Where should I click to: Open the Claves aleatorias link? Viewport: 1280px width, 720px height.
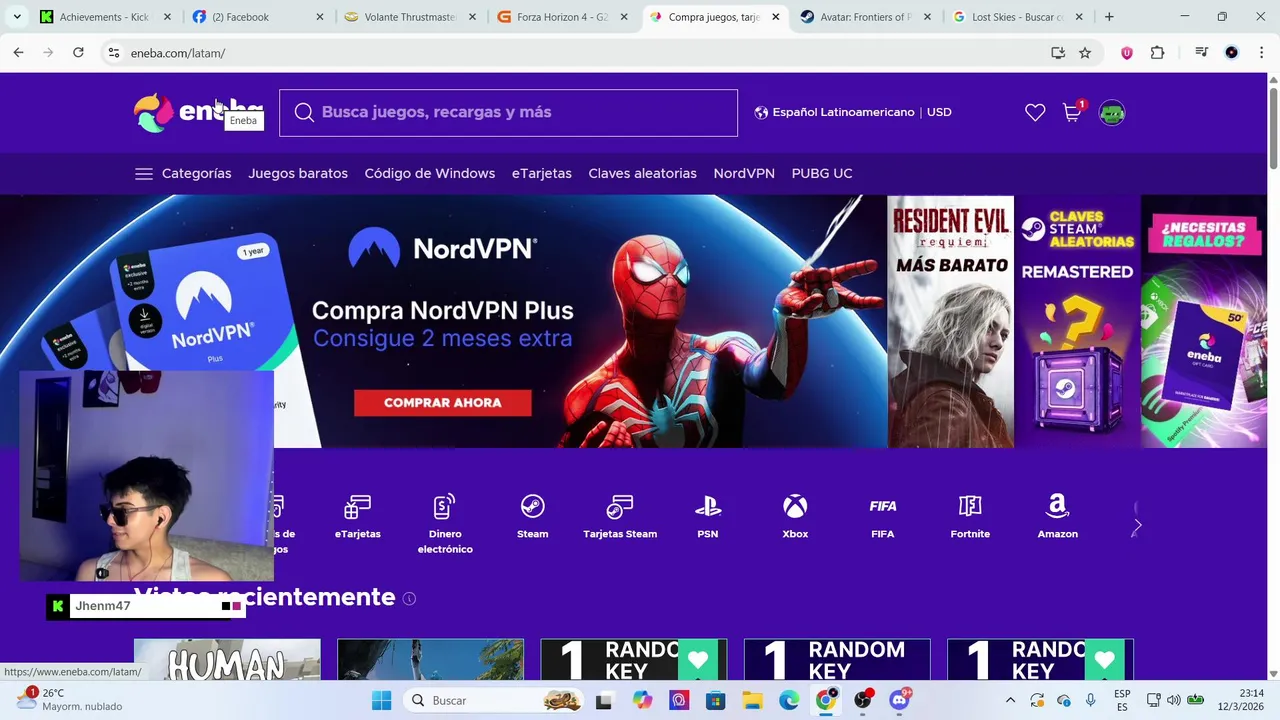642,173
